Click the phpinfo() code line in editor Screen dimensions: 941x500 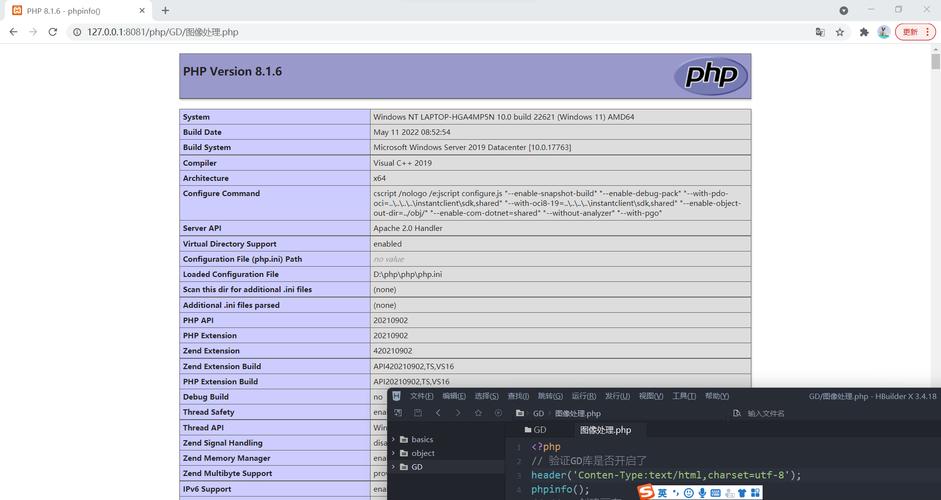pyautogui.click(x=561, y=489)
